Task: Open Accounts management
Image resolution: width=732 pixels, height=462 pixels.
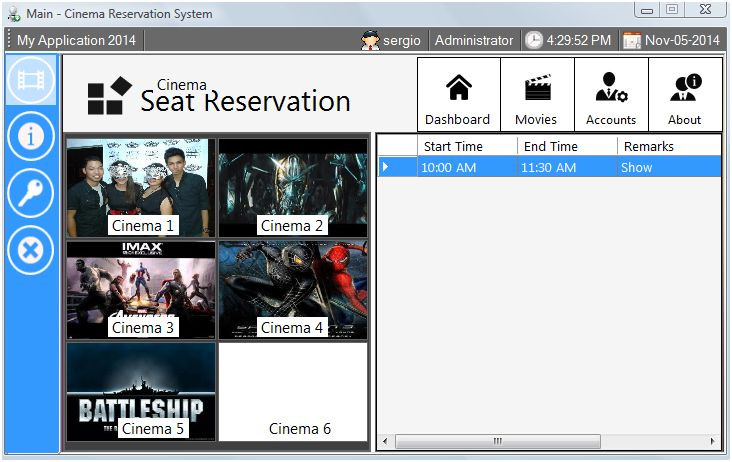Action: click(611, 95)
